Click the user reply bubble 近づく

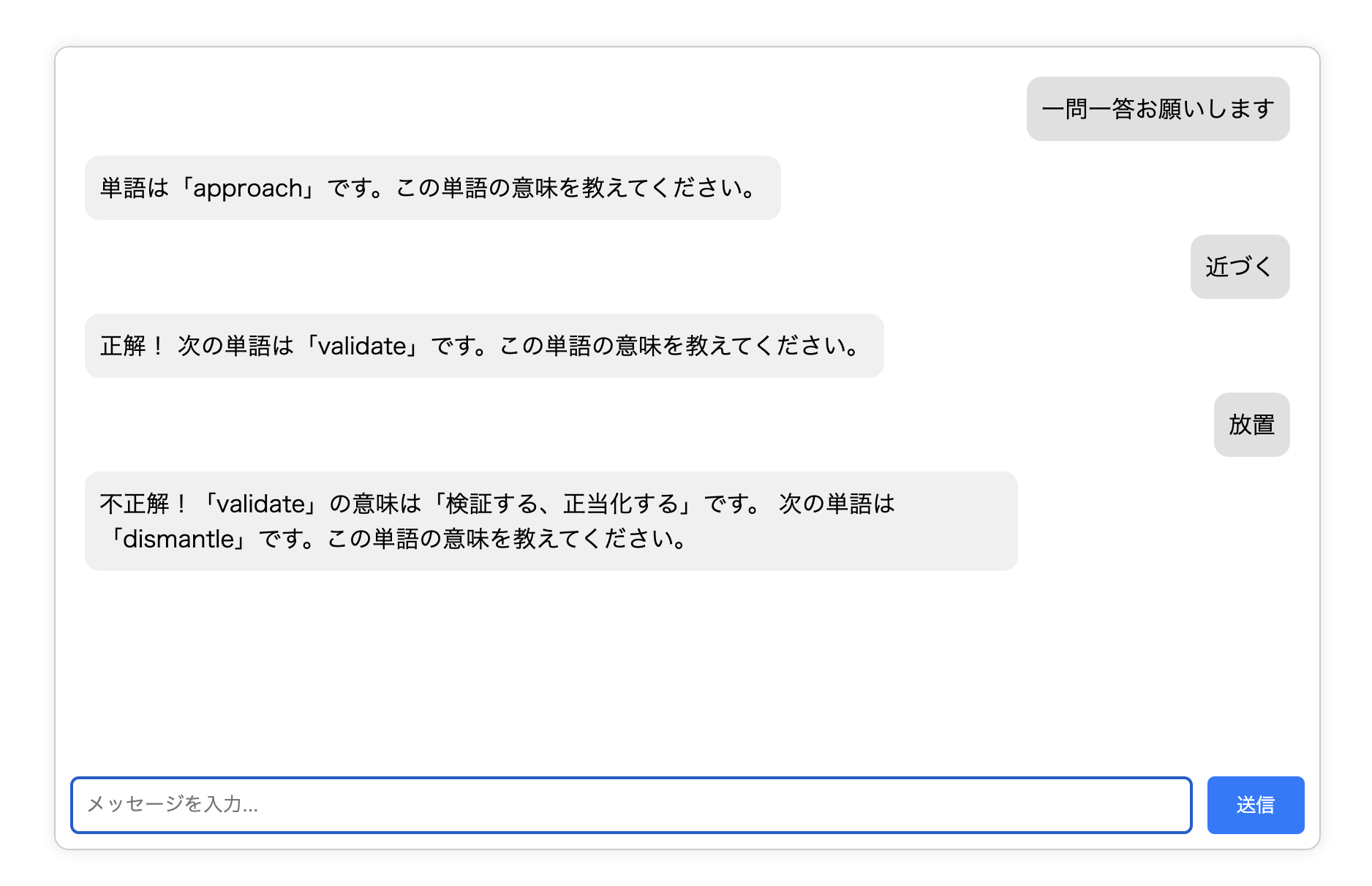[x=1239, y=267]
